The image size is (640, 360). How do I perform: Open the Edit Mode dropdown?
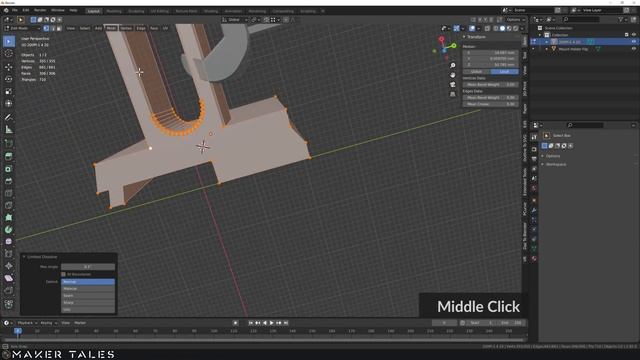[22, 28]
